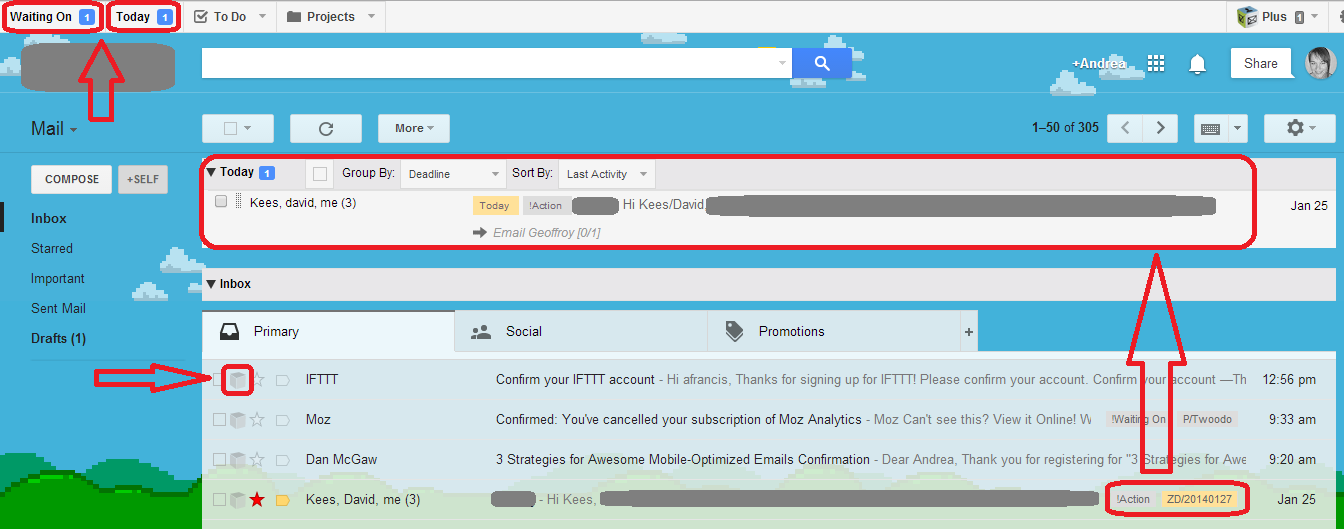
Task: Add a new inbox tab with the plus
Action: (x=968, y=332)
